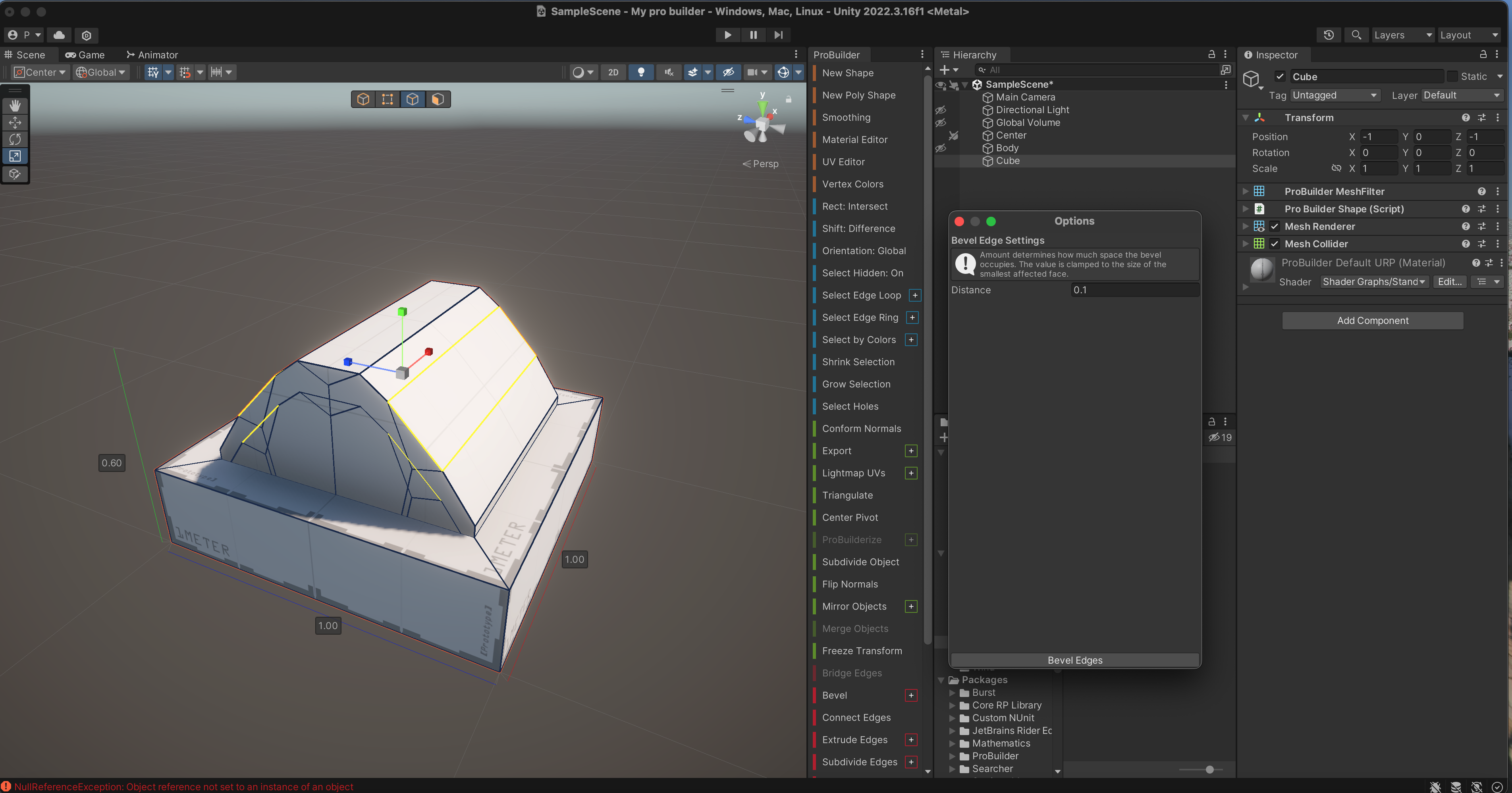Open Bevel options plus icon
Image resolution: width=1512 pixels, height=793 pixels.
[911, 696]
